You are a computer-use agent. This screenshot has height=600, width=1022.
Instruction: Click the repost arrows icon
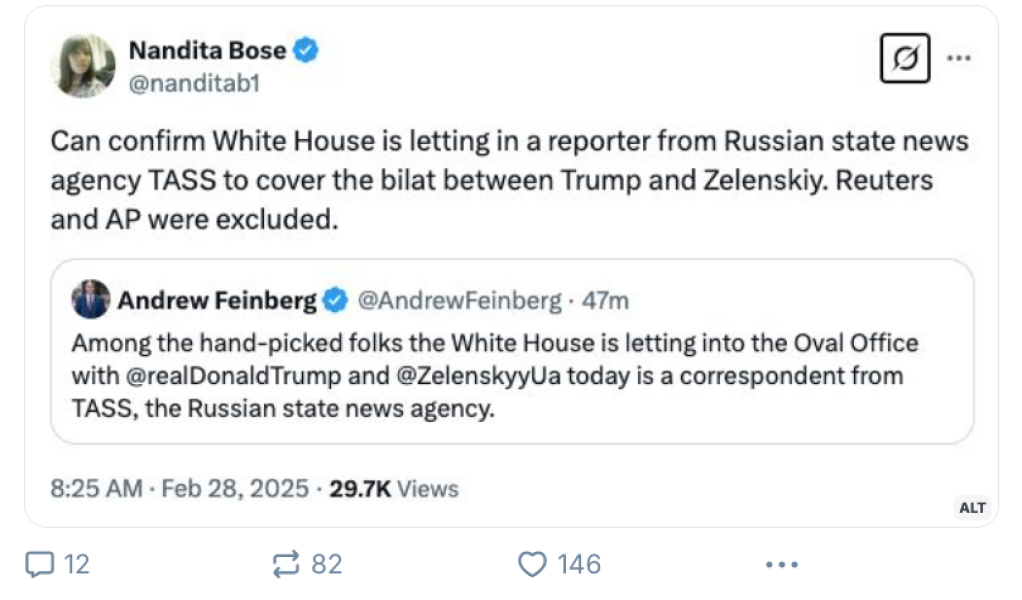pyautogui.click(x=287, y=564)
